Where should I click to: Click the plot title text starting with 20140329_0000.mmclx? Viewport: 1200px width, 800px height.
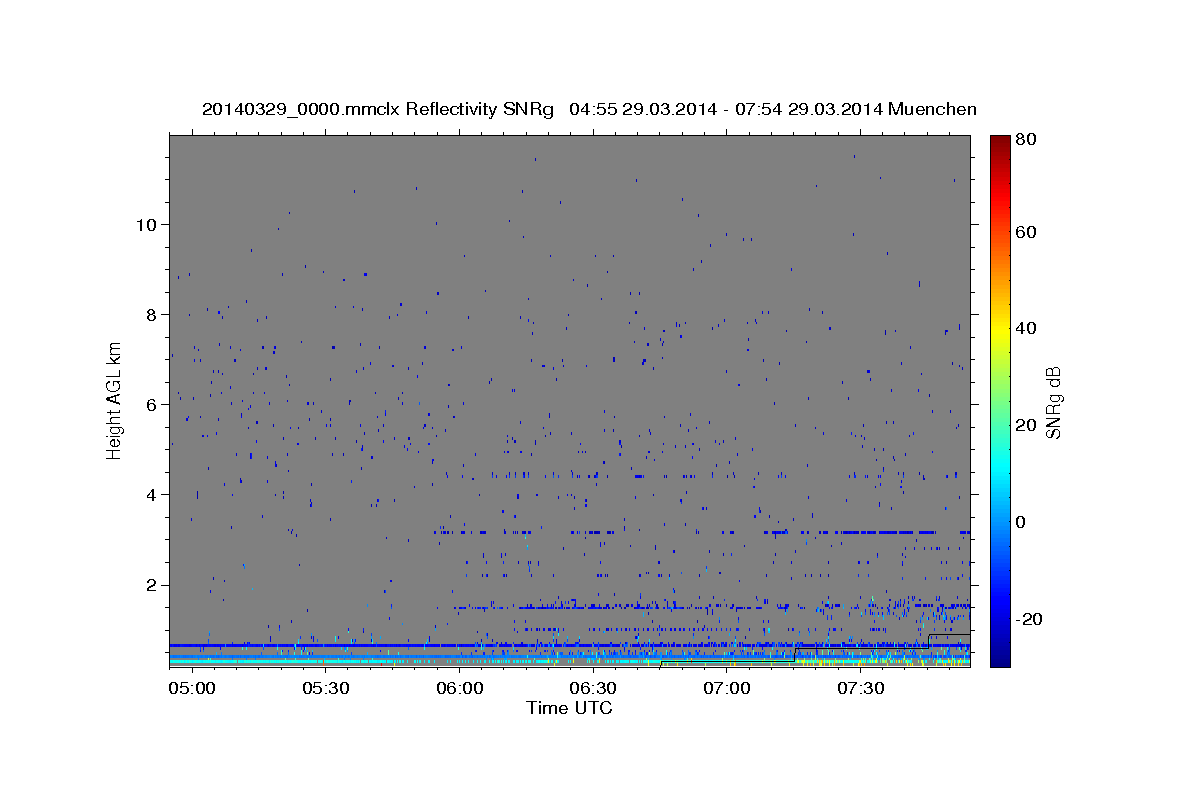coord(589,109)
